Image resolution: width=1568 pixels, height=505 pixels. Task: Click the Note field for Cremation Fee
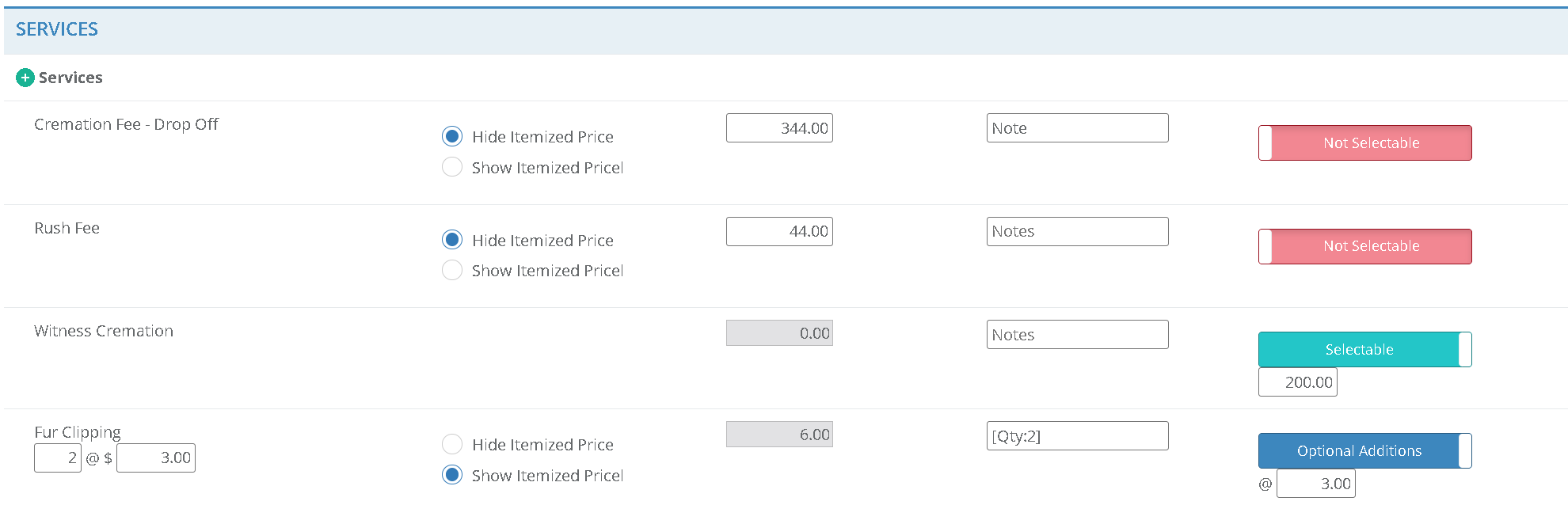tap(1077, 128)
